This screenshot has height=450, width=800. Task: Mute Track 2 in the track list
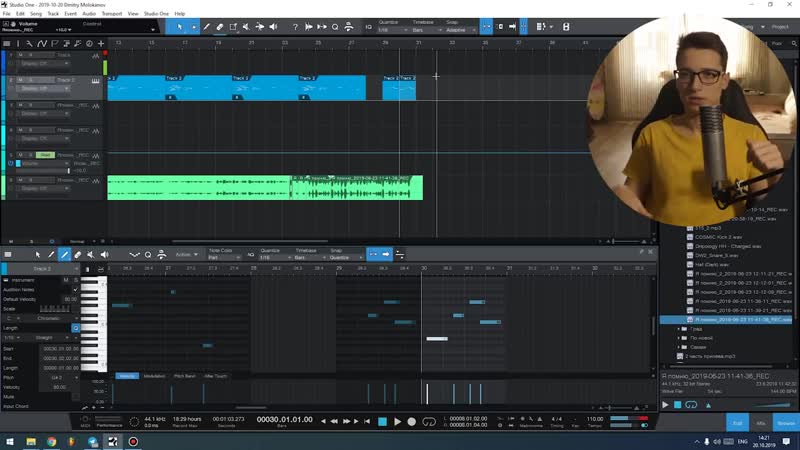coord(20,80)
